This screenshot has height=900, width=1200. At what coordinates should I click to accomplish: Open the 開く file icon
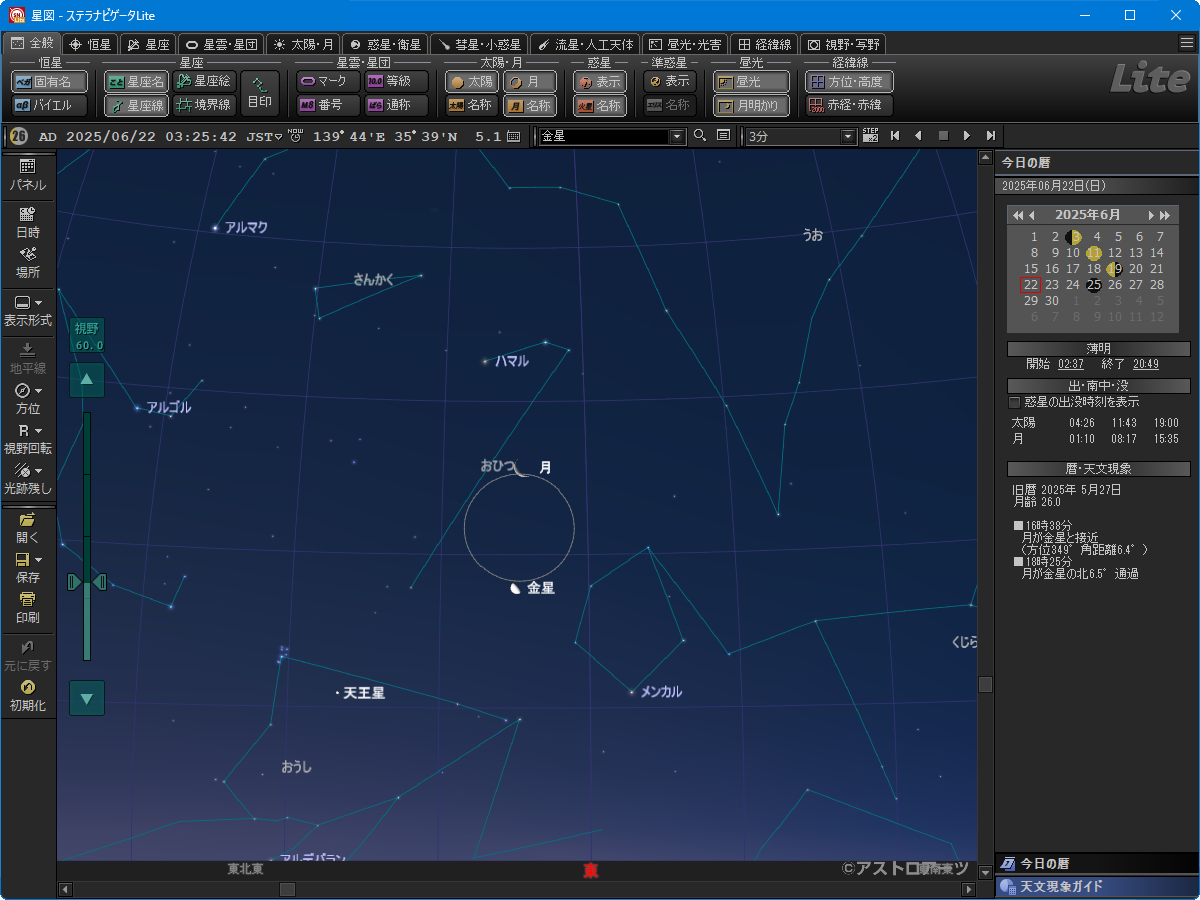point(28,528)
